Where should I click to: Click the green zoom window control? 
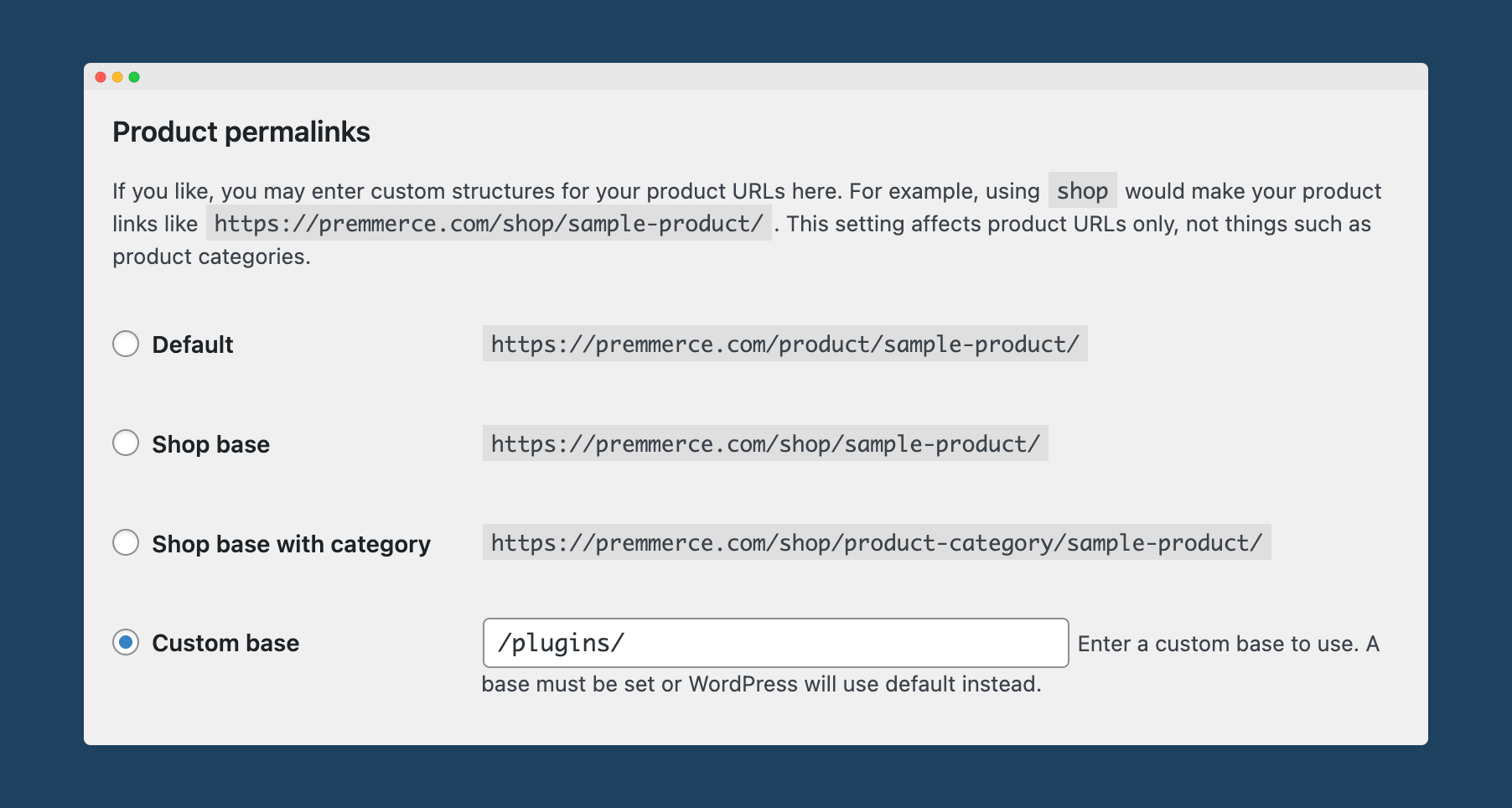pos(135,76)
